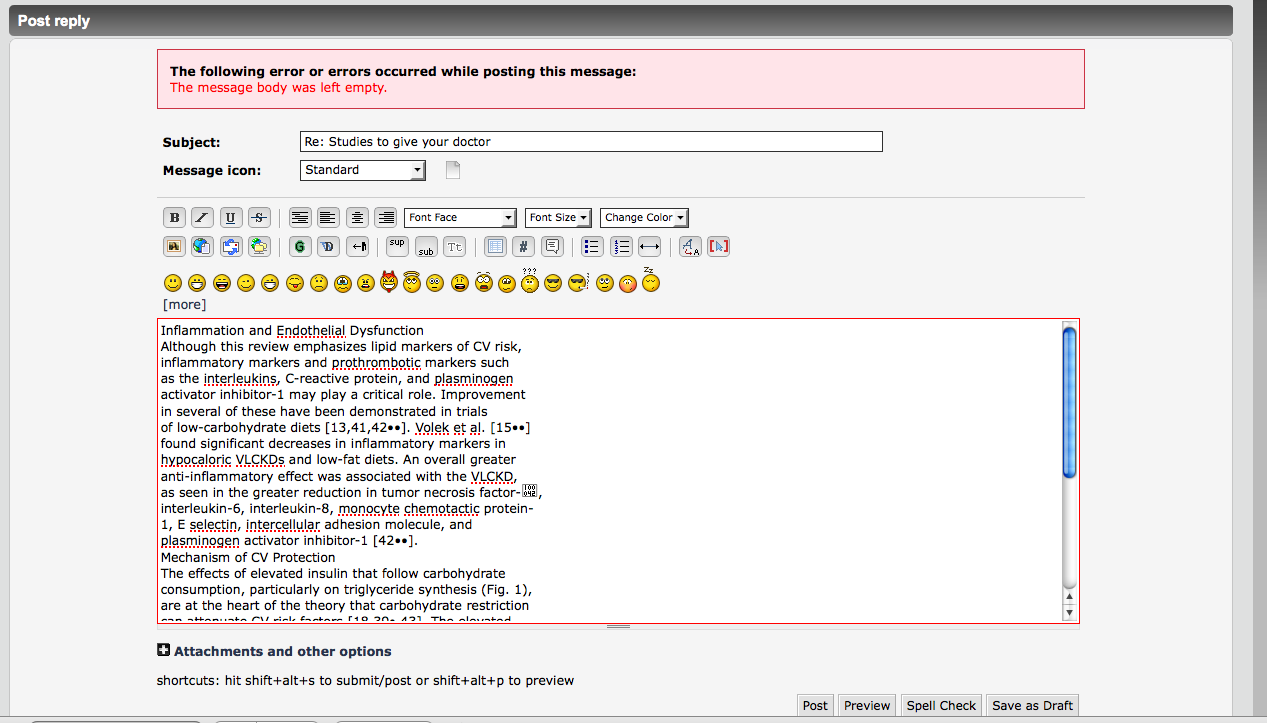Insert a table using the table icon
The height and width of the screenshot is (723, 1267).
pyautogui.click(x=495, y=246)
